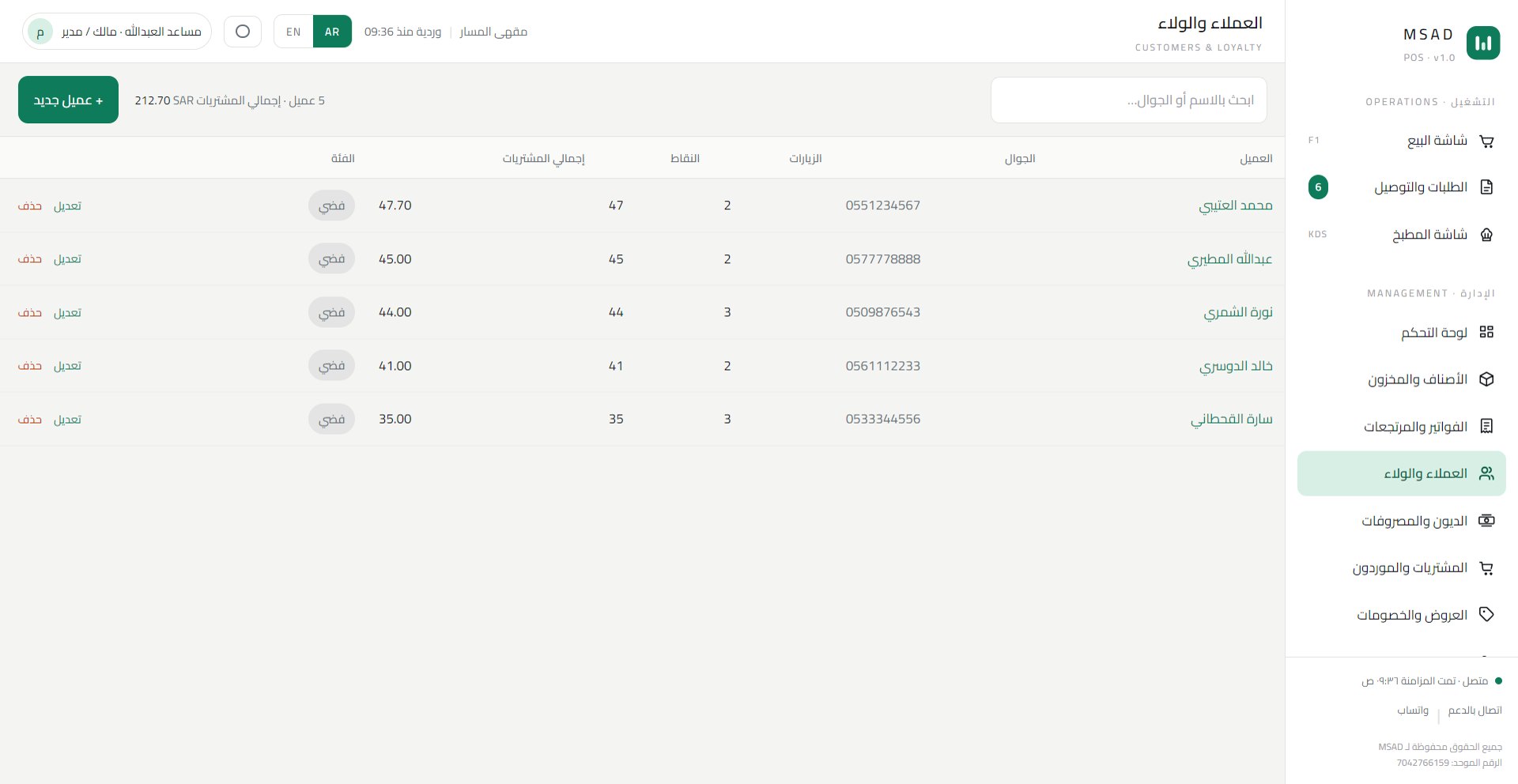
Task: Click the MSAD green logo icon
Action: coord(1483,43)
